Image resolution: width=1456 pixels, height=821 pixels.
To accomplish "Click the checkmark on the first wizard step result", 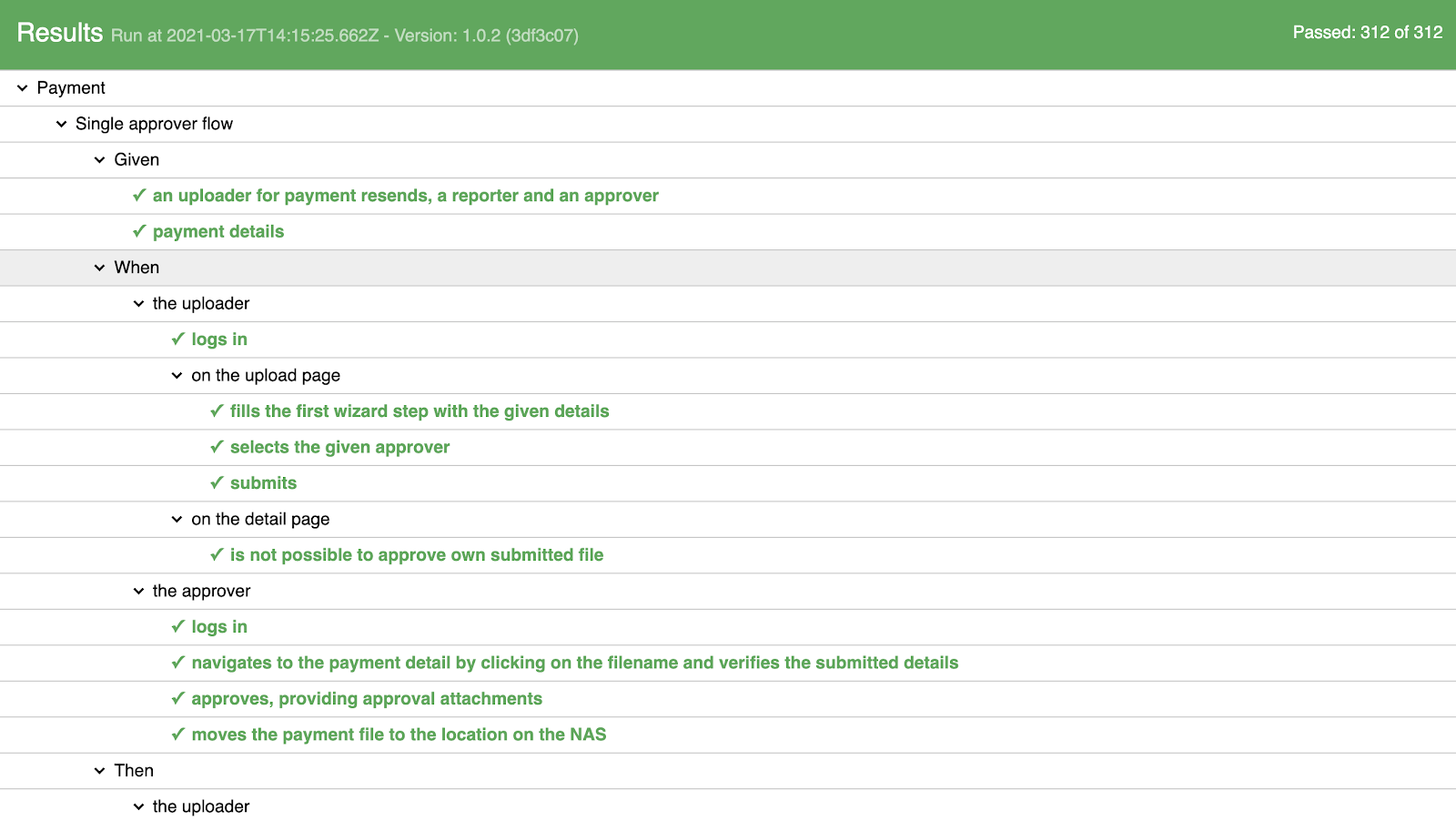I will (x=216, y=410).
